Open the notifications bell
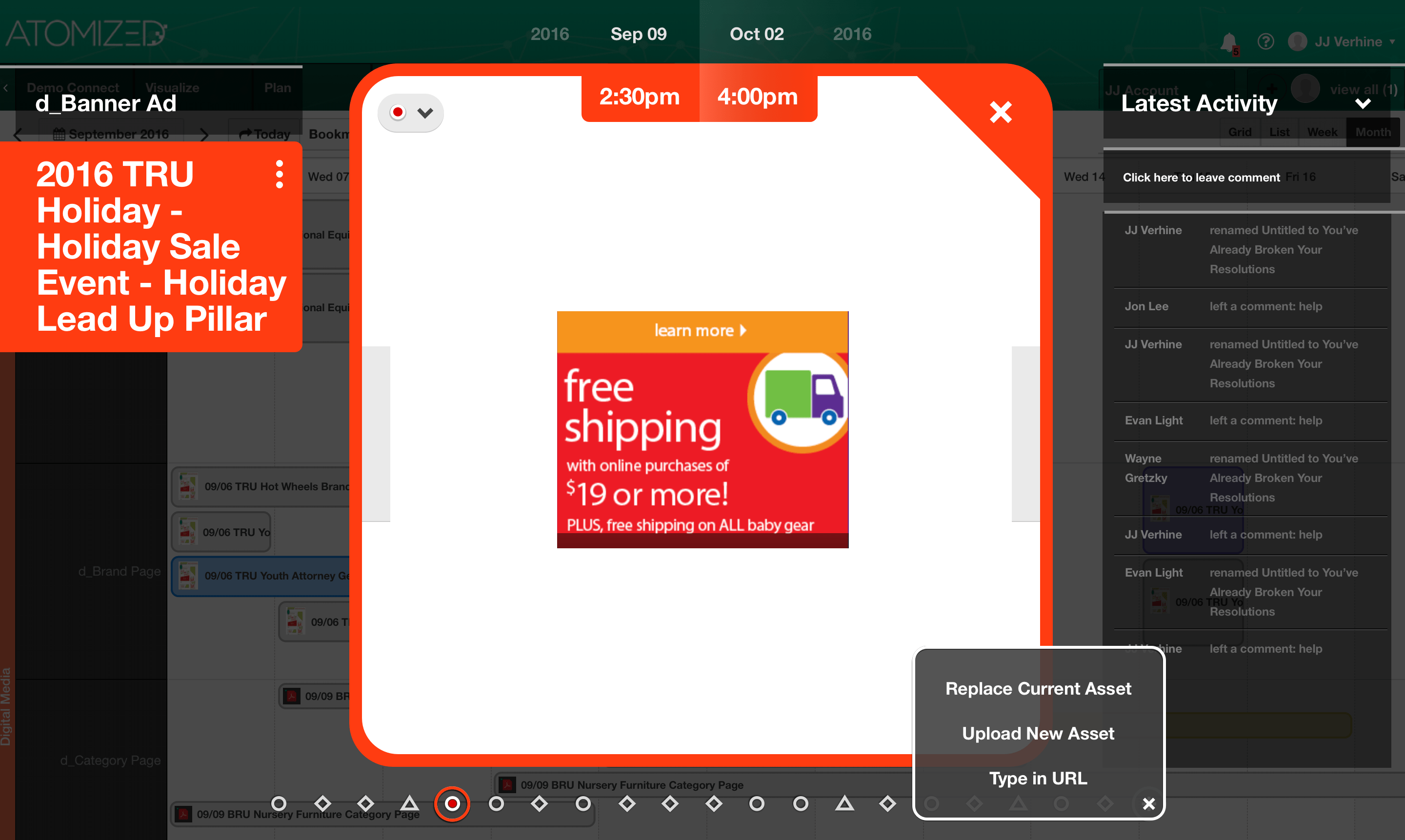Screen dimensions: 1405x840 1229,42
